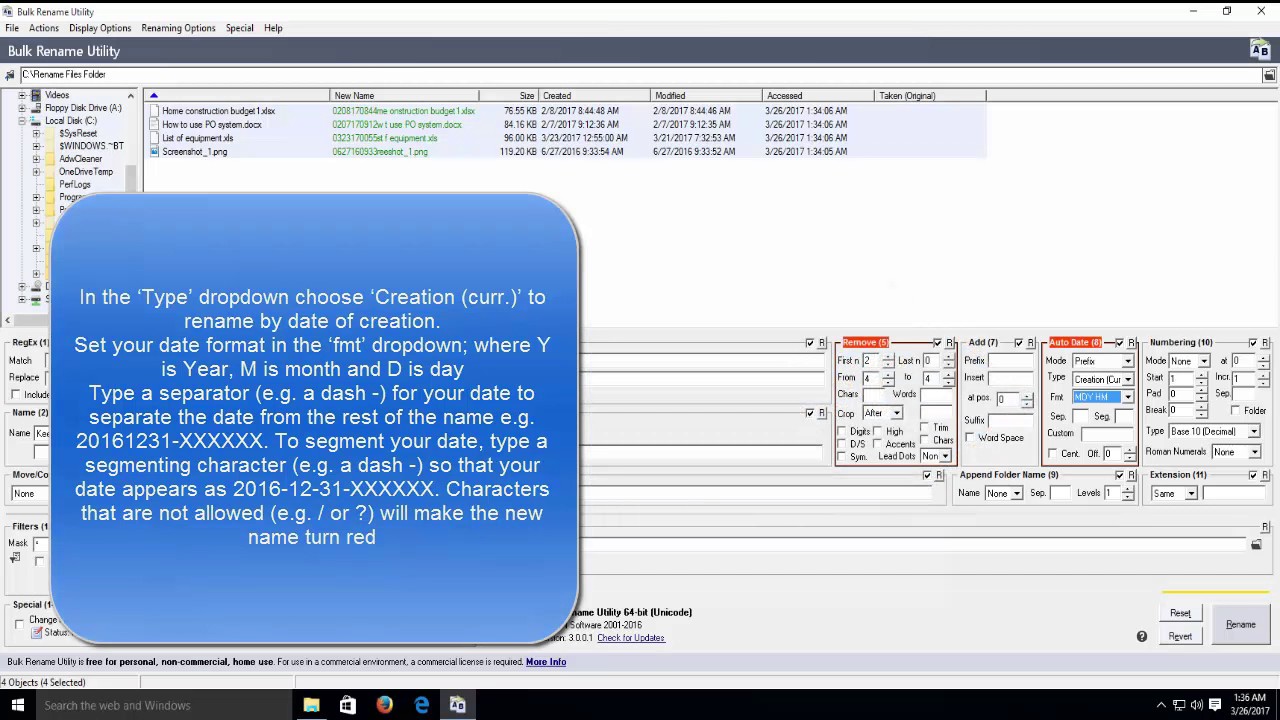Toggle the Auto Date (8) enable checkbox
Image resolution: width=1280 pixels, height=720 pixels.
tap(1119, 343)
